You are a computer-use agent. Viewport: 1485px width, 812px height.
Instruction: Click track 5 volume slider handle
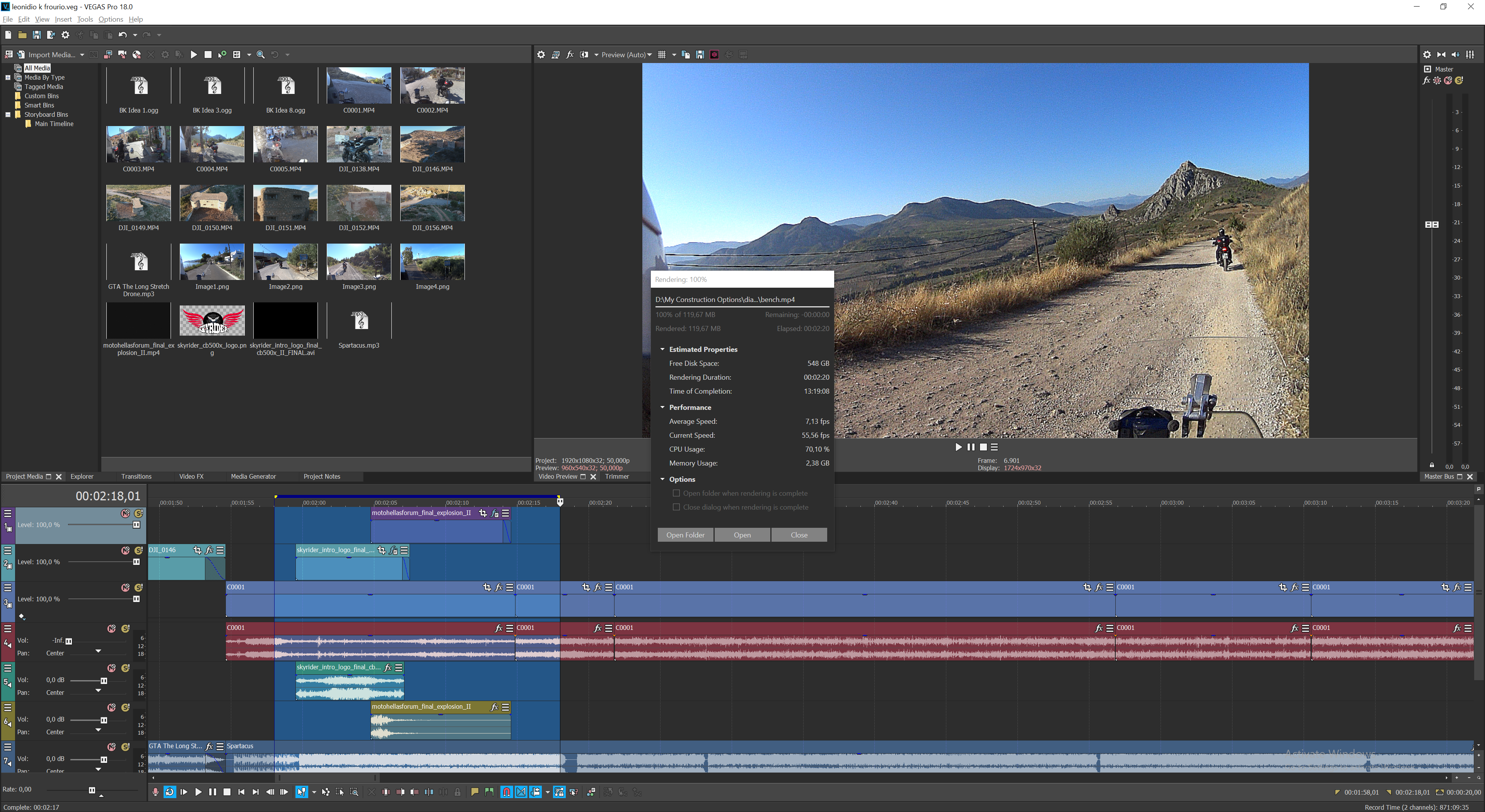pyautogui.click(x=104, y=681)
